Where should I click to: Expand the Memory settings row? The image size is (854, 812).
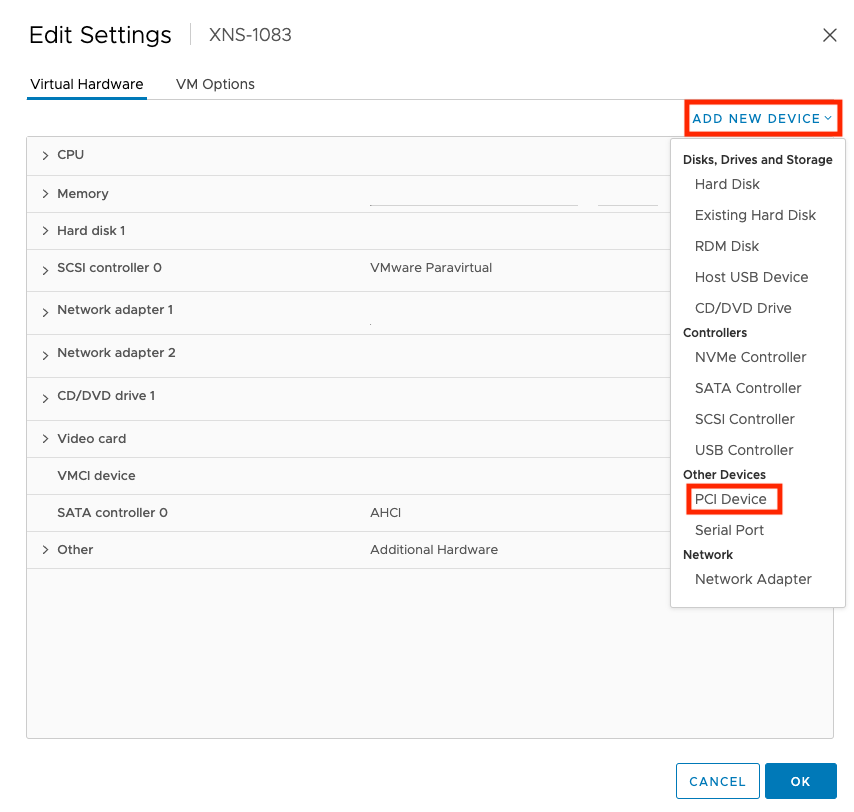tap(45, 194)
